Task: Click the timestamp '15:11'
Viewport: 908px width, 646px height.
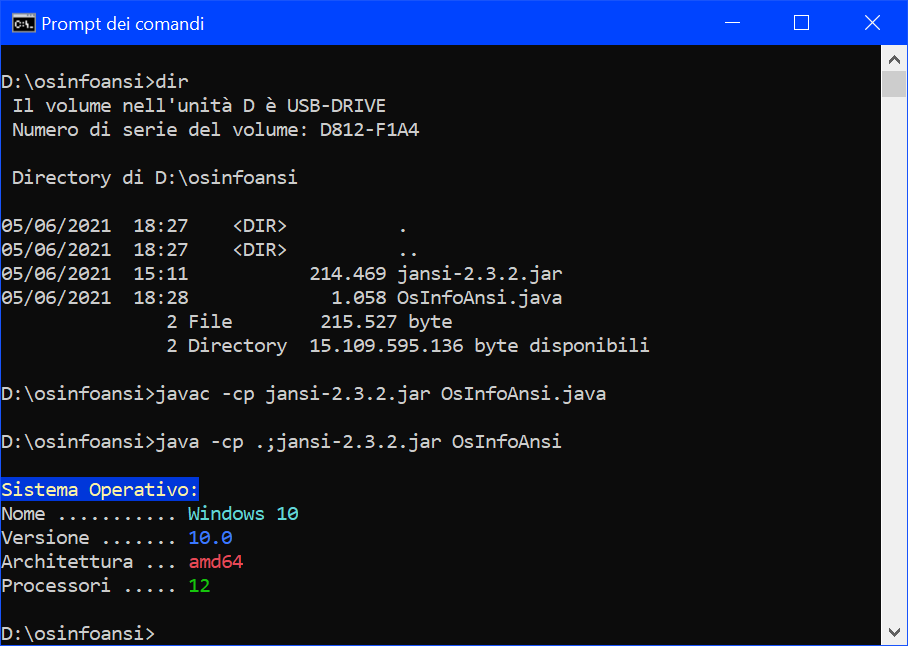Action: click(160, 273)
